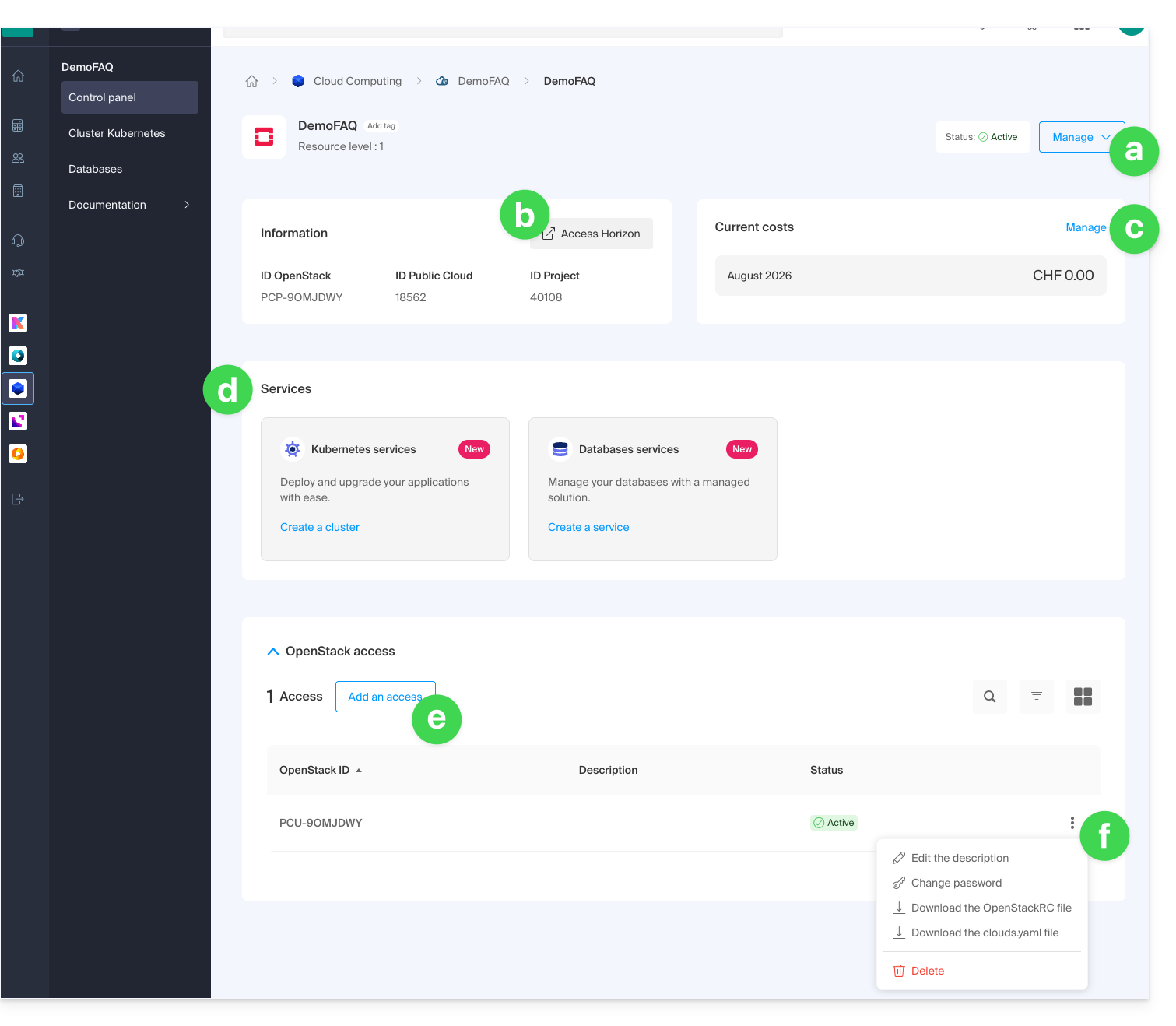Sort by OpenStack ID column

pos(321,770)
